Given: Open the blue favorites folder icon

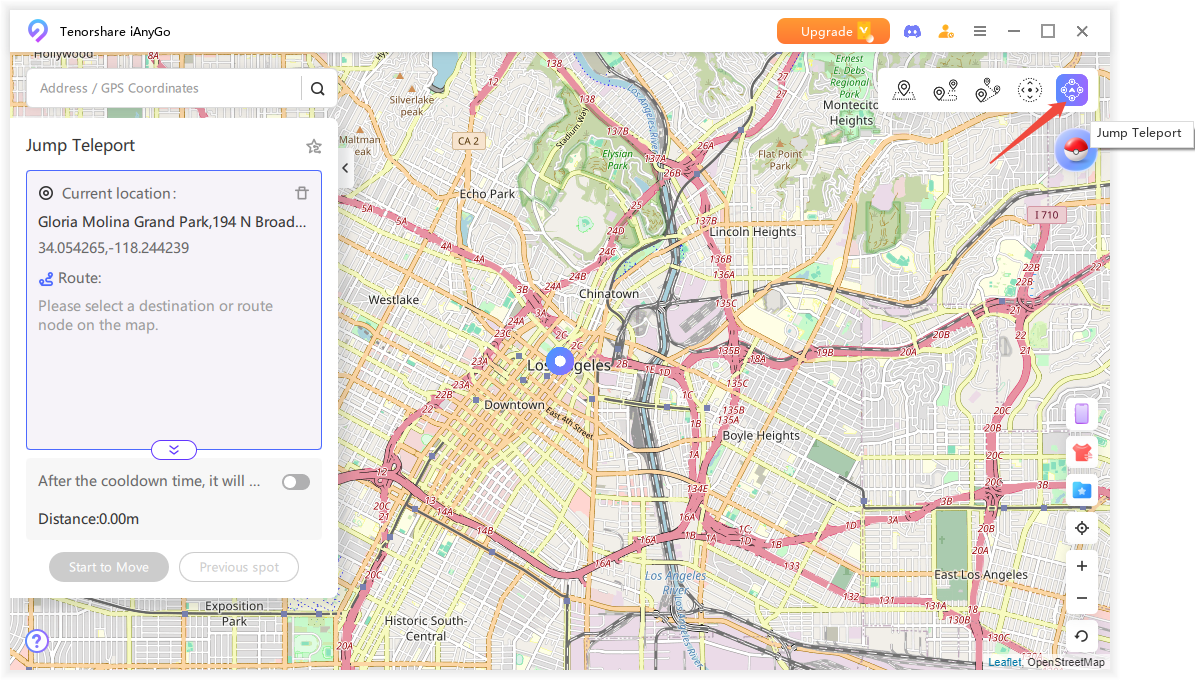Looking at the screenshot, I should [x=1081, y=490].
